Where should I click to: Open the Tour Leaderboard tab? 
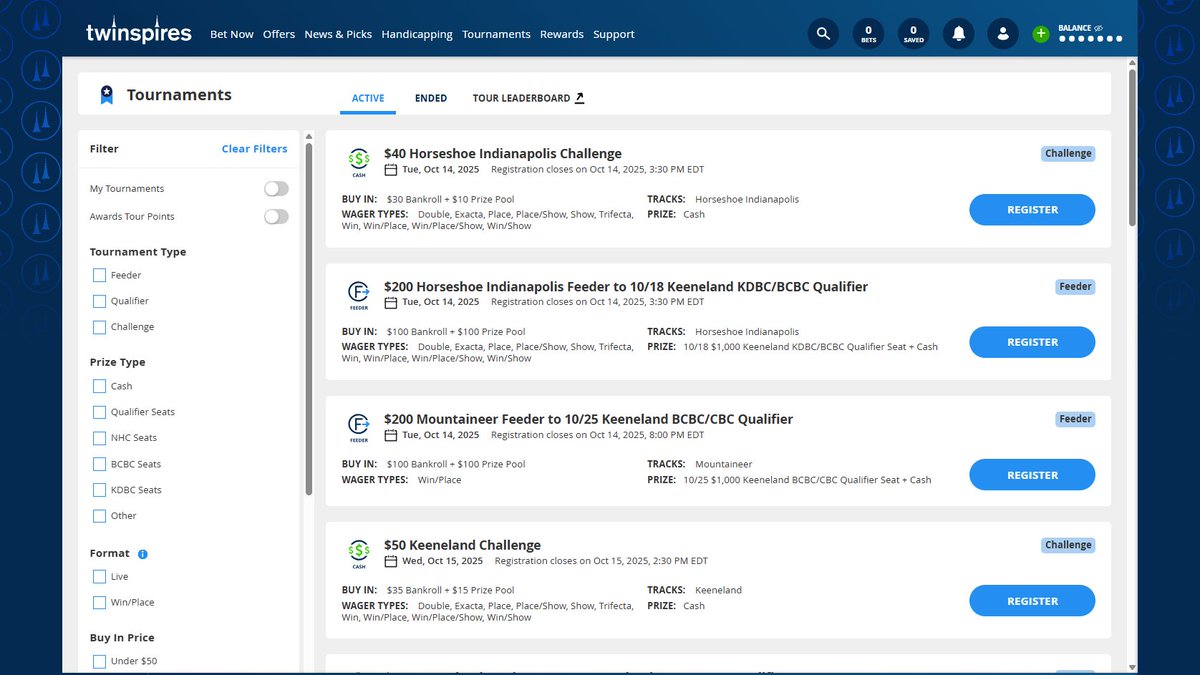[529, 98]
